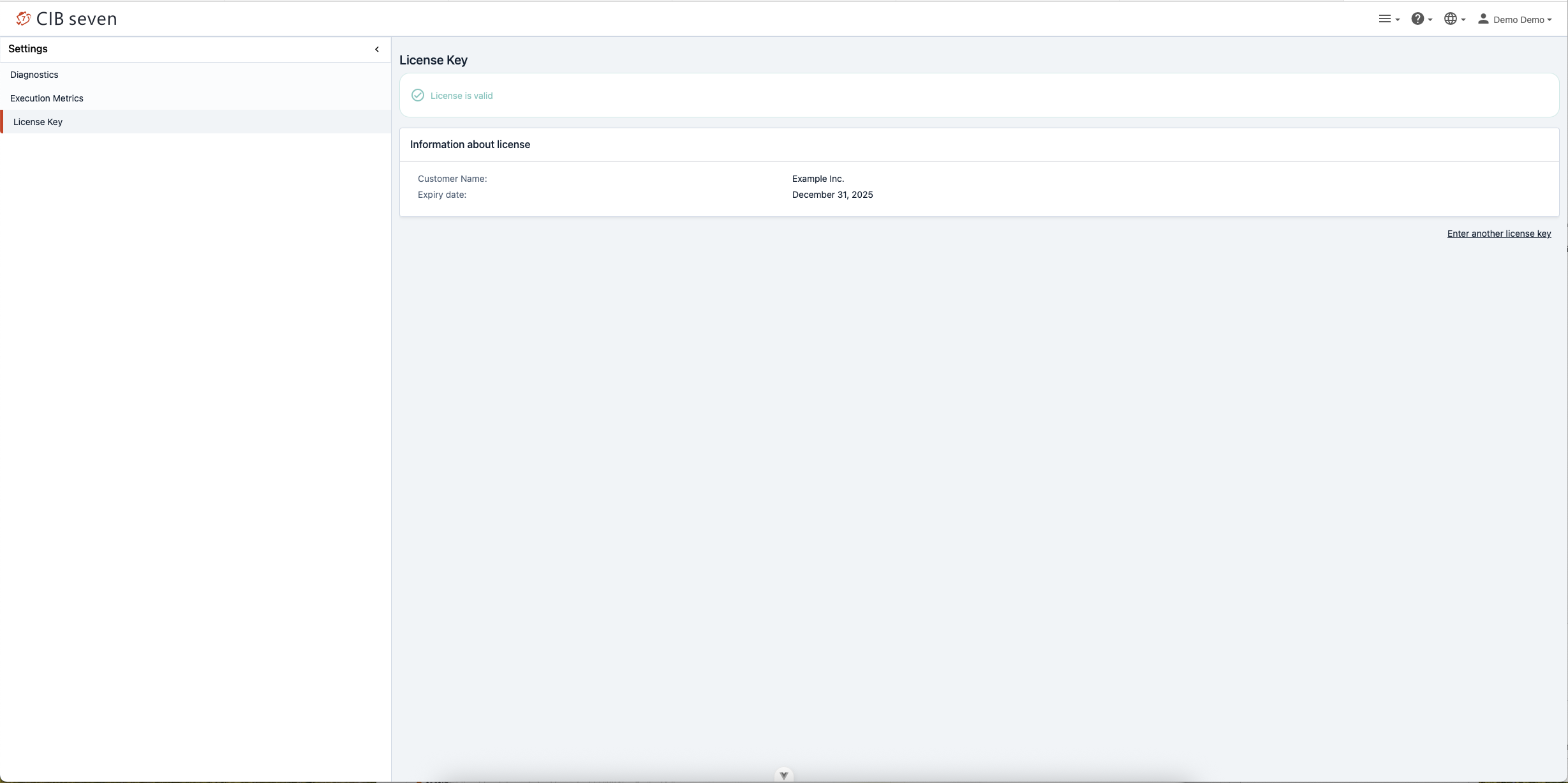Click the globe language icon
The width and height of the screenshot is (1568, 783).
pyautogui.click(x=1450, y=19)
